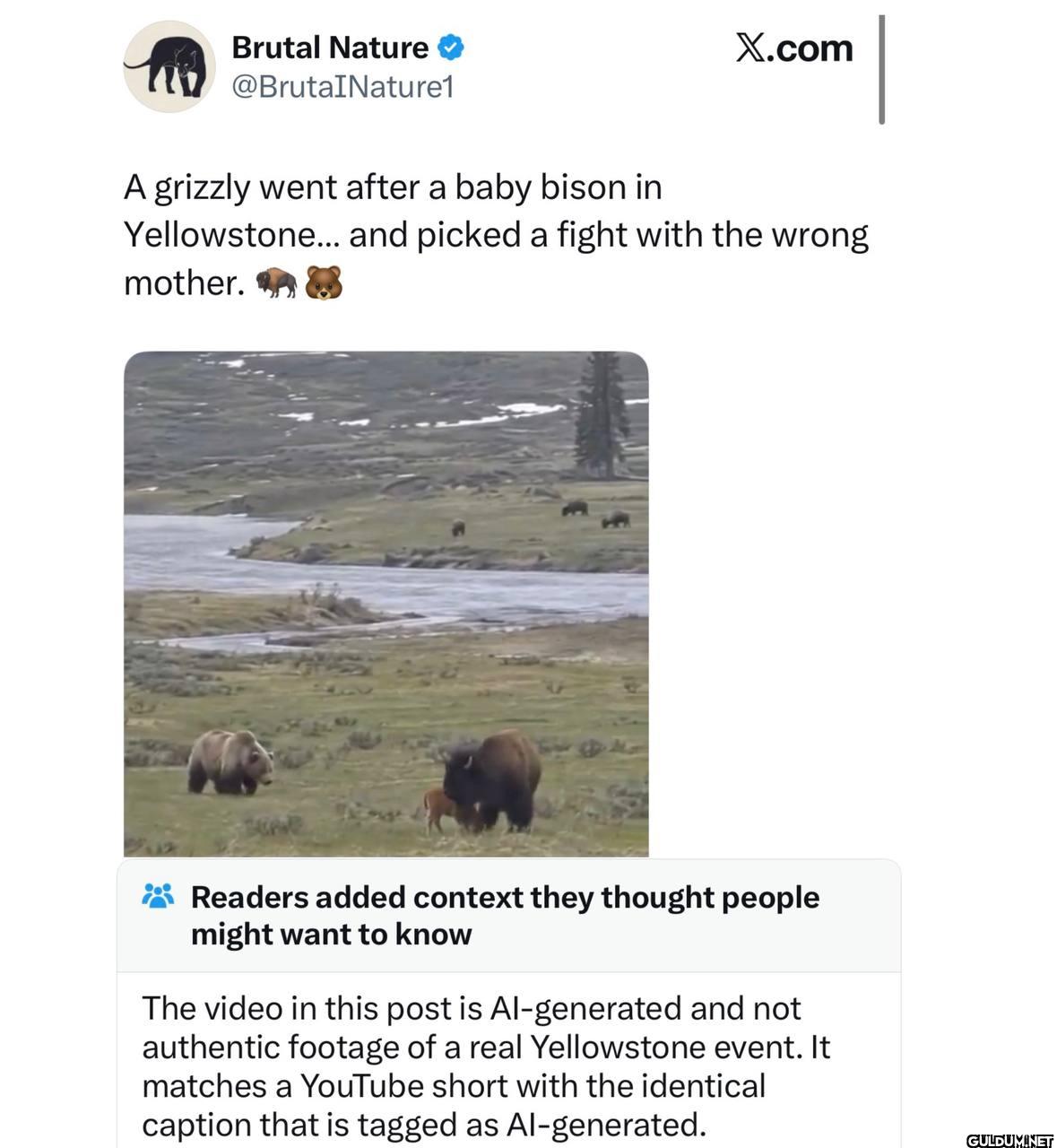Click the tweet text about the grizzly
The image size is (1057, 1148).
click(x=496, y=235)
